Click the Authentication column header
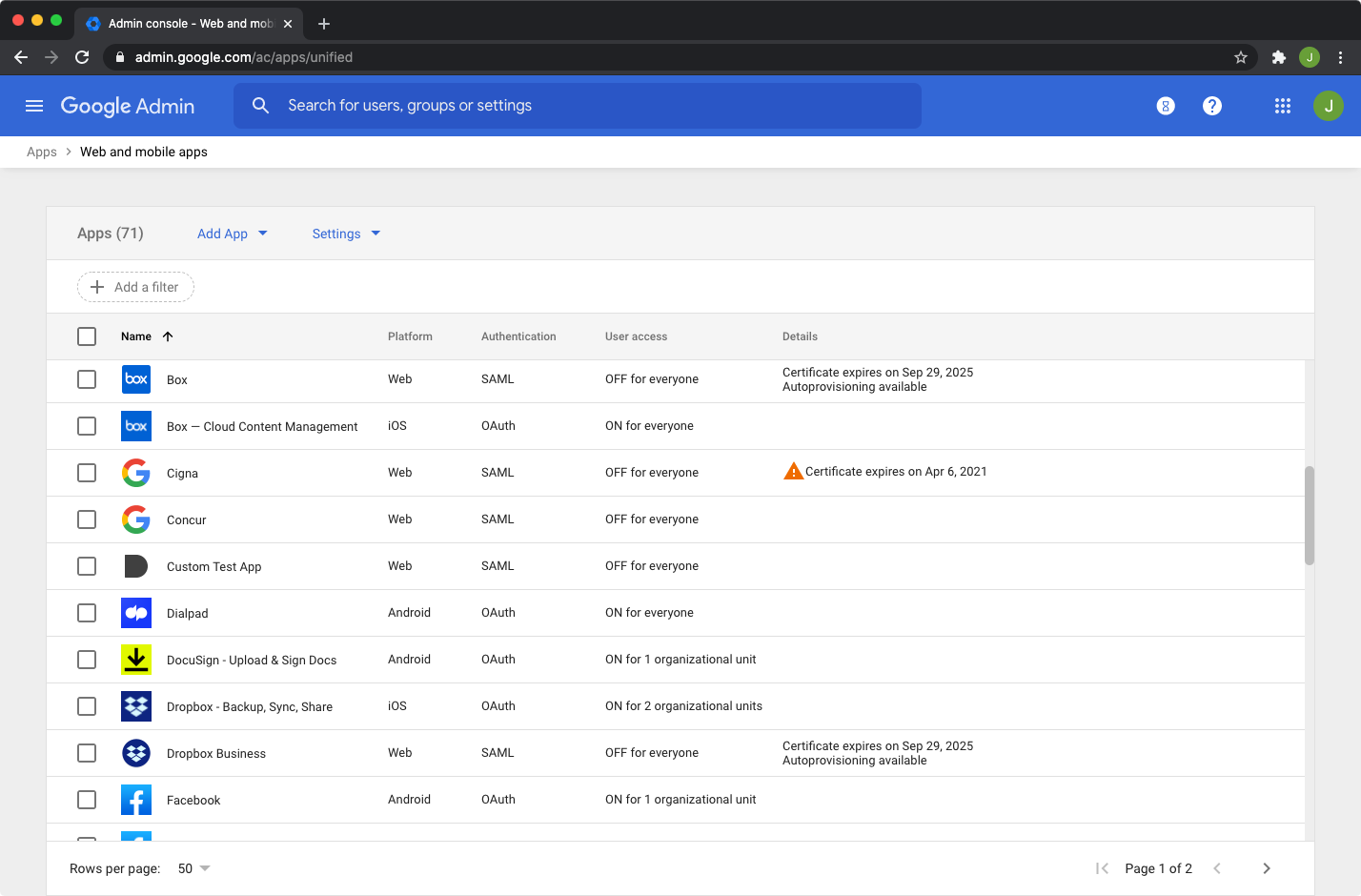 pos(518,336)
